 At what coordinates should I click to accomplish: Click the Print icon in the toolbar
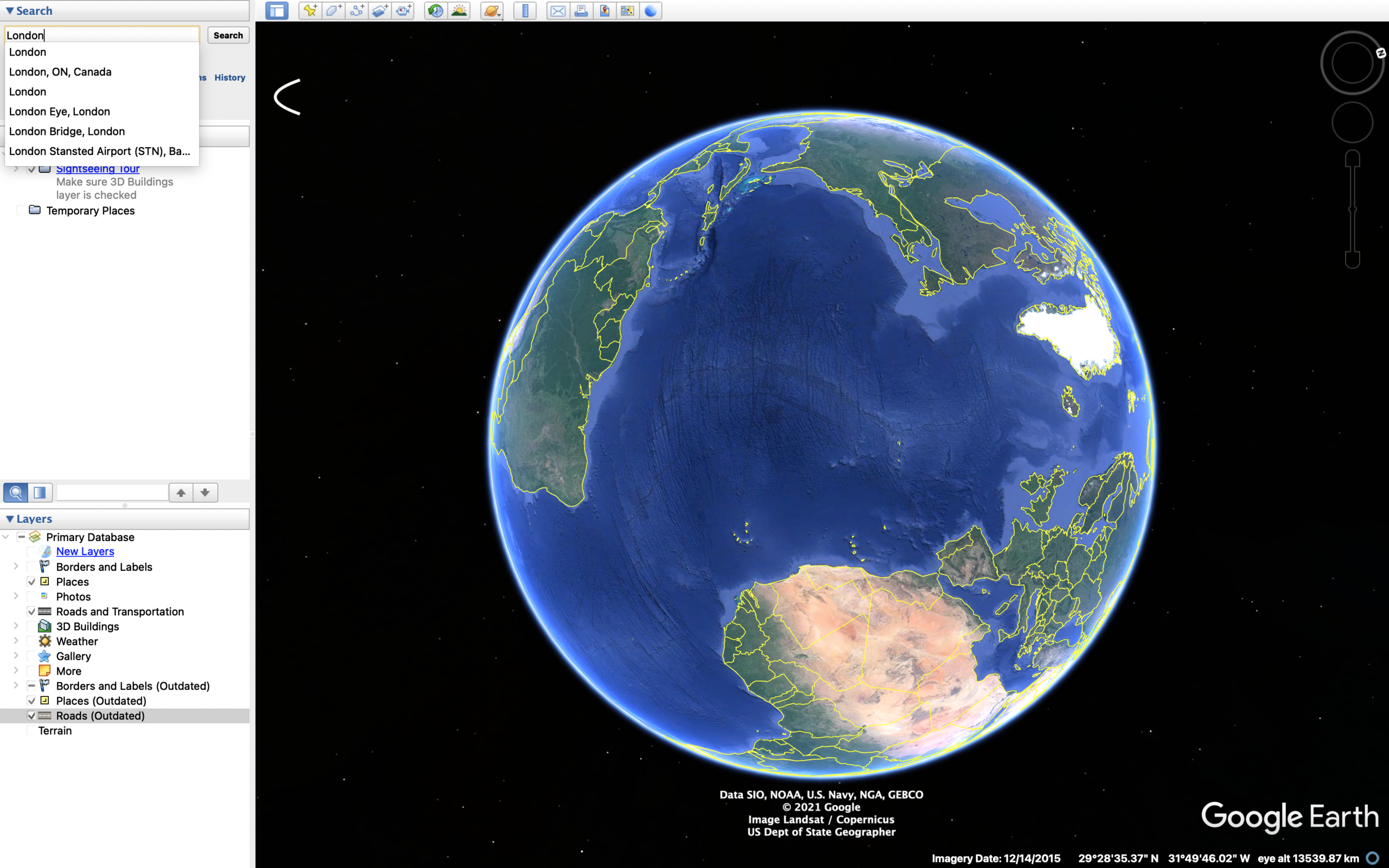click(581, 11)
